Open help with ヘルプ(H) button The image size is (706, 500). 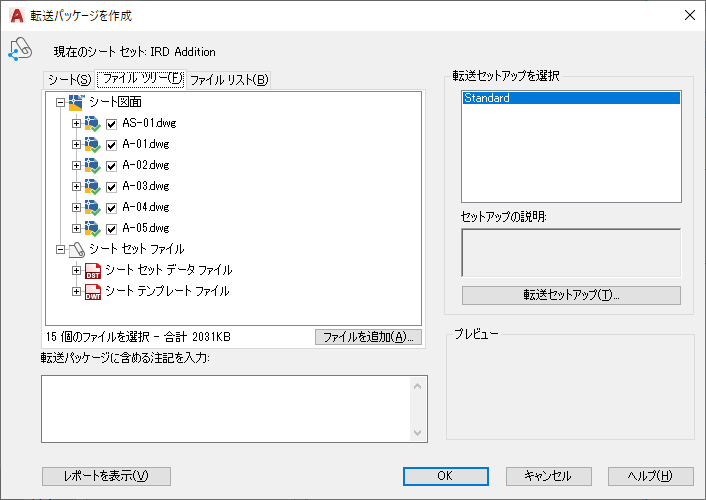point(651,476)
